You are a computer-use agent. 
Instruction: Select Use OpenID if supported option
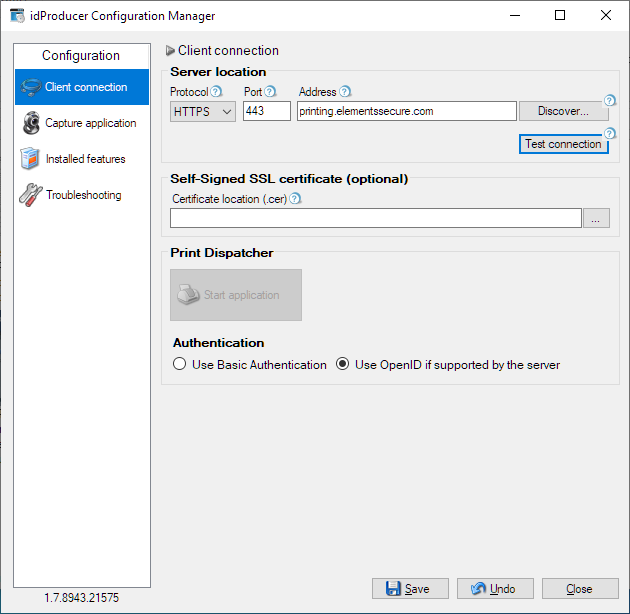343,365
